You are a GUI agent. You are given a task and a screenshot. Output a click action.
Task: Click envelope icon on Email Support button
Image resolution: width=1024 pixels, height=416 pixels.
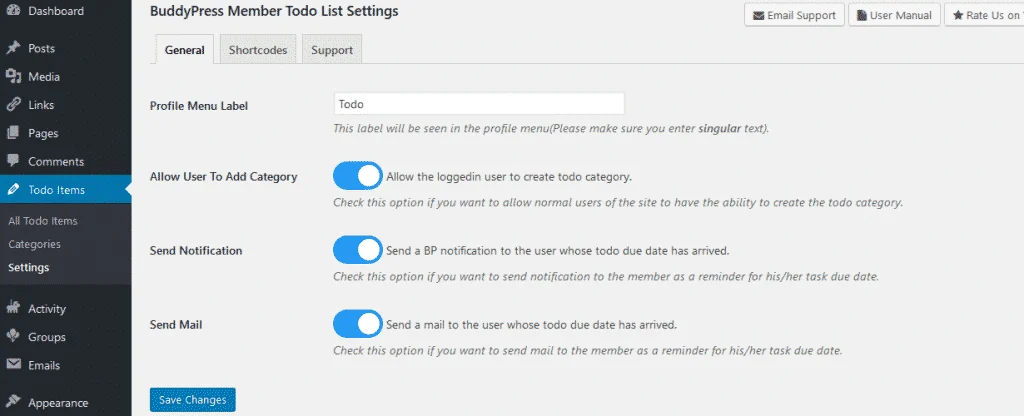758,15
